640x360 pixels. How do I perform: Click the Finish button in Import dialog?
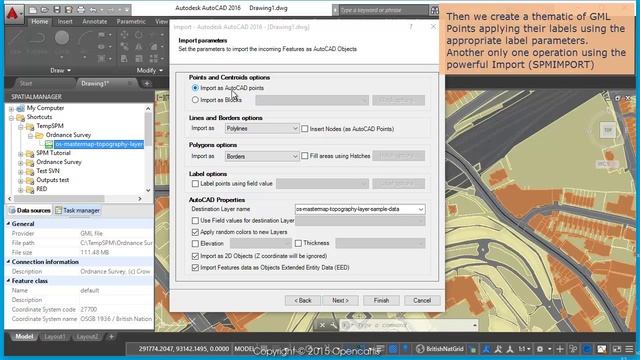pos(381,300)
